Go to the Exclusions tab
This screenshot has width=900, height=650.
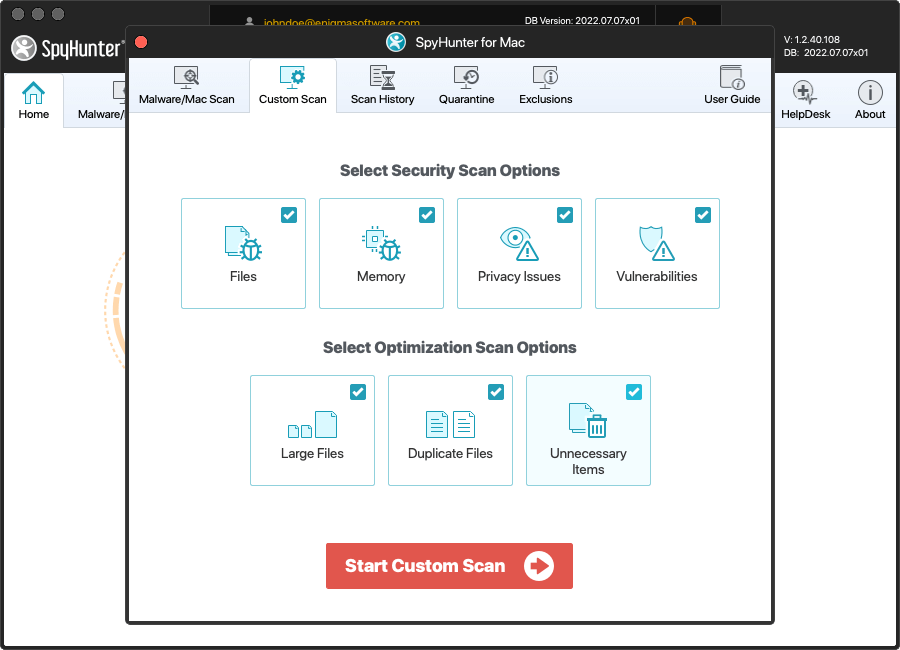click(545, 85)
